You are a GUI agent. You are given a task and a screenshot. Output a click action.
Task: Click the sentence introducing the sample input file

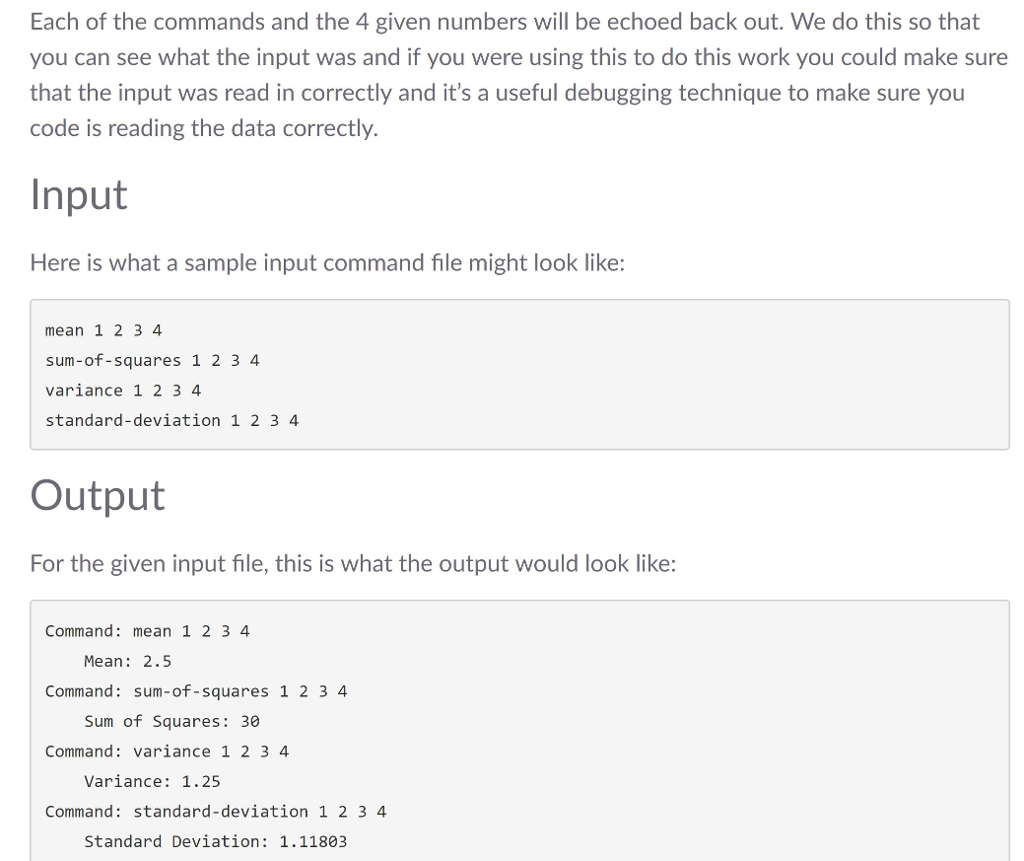[327, 263]
